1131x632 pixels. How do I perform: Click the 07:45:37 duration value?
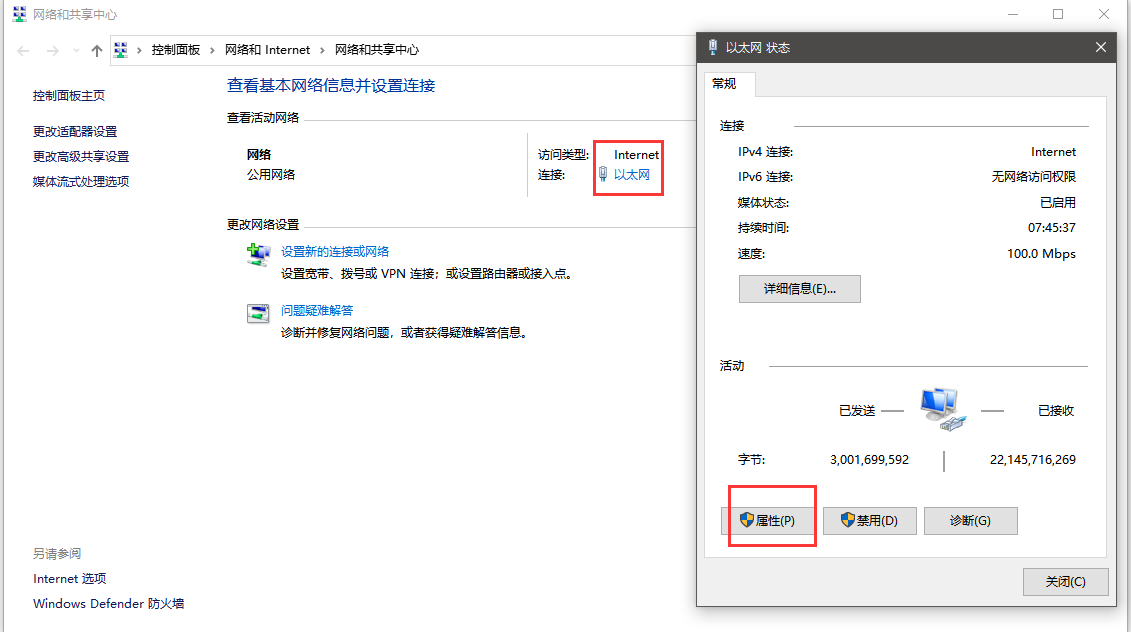1052,228
